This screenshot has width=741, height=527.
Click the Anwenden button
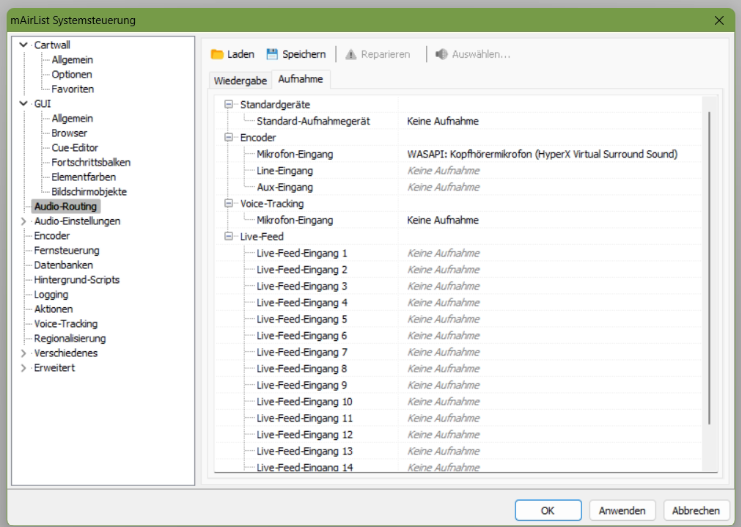[622, 510]
